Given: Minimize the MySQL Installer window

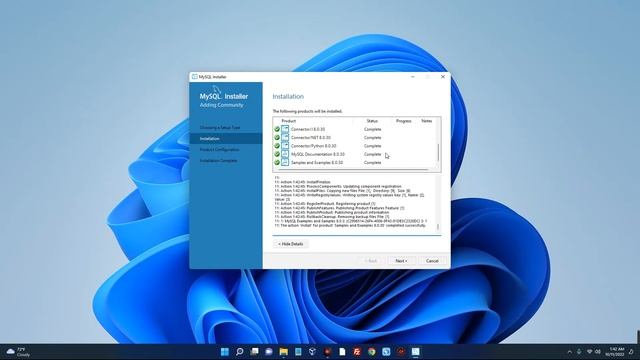Looking at the screenshot, I should [413, 77].
